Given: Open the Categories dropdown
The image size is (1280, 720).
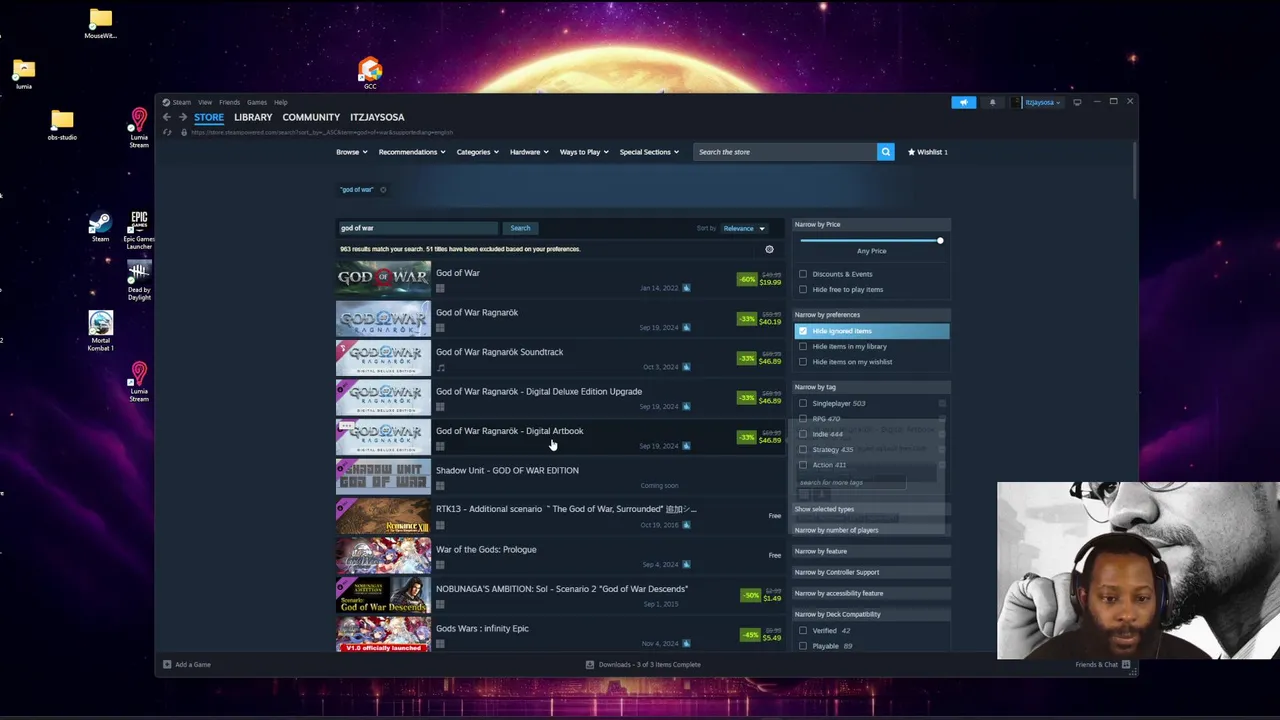Looking at the screenshot, I should pos(477,152).
